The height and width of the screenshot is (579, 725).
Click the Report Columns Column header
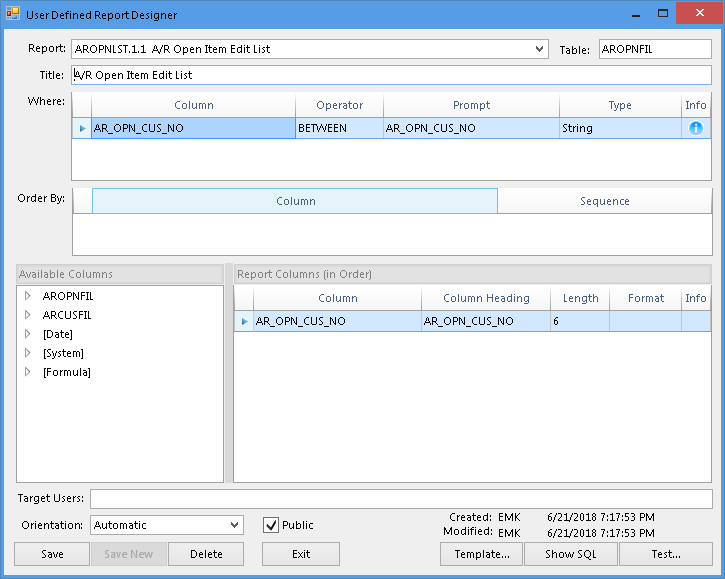pos(337,298)
